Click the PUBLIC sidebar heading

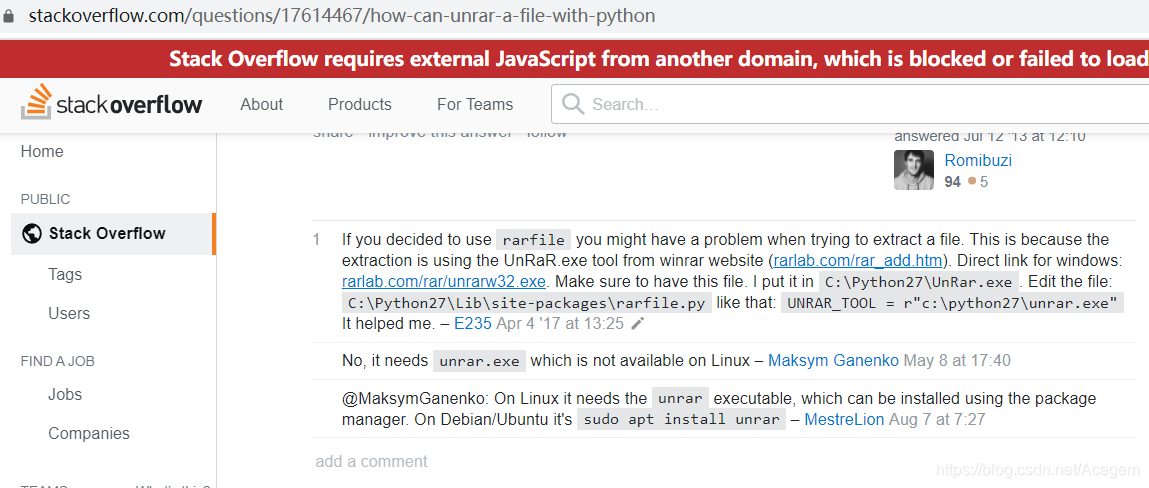pyautogui.click(x=45, y=199)
